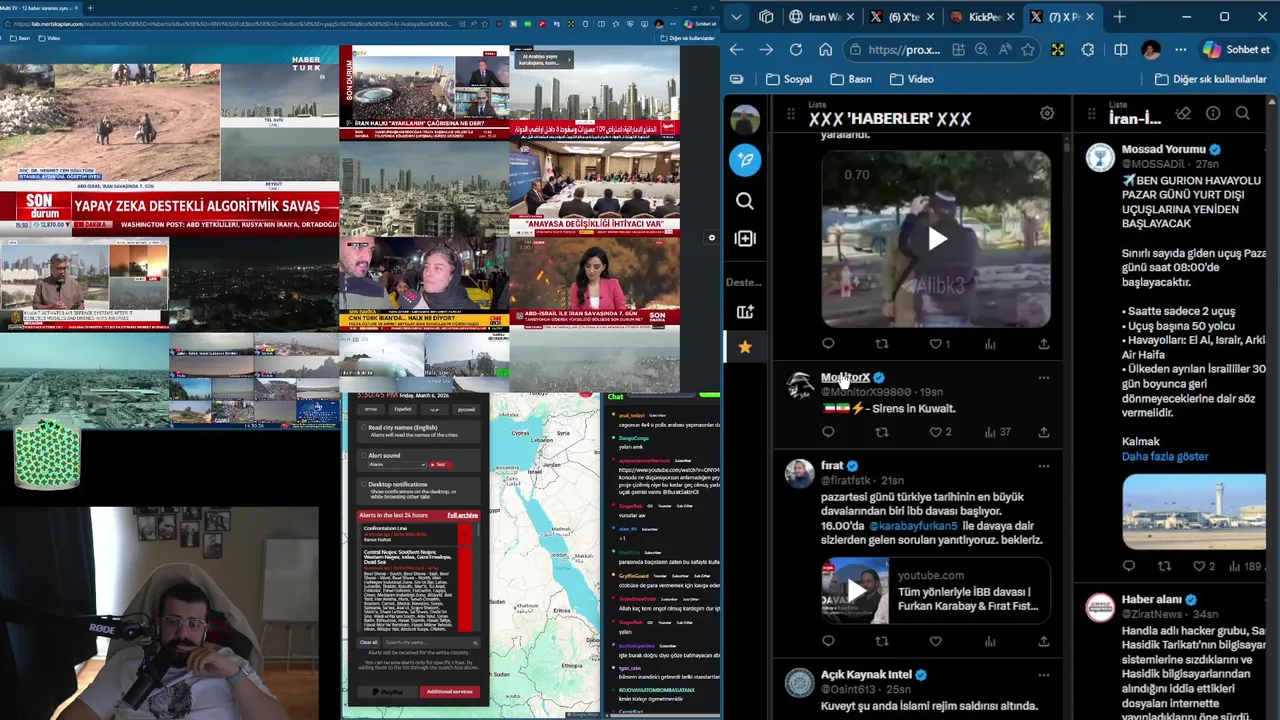Open the Basın bookmarks folder
Screen dimensions: 1280x720
tap(851, 79)
